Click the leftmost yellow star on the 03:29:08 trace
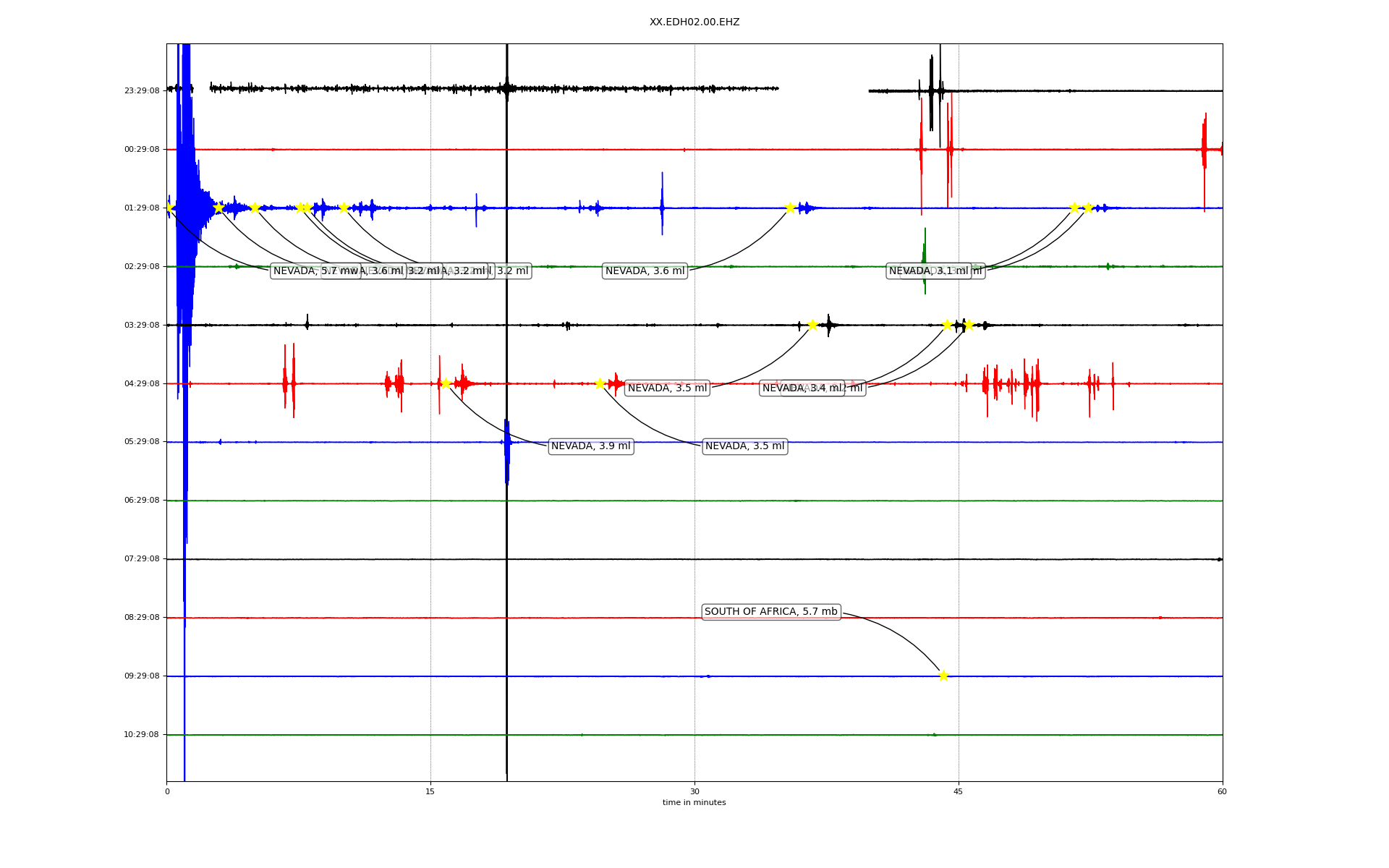The image size is (1389, 868). [812, 325]
